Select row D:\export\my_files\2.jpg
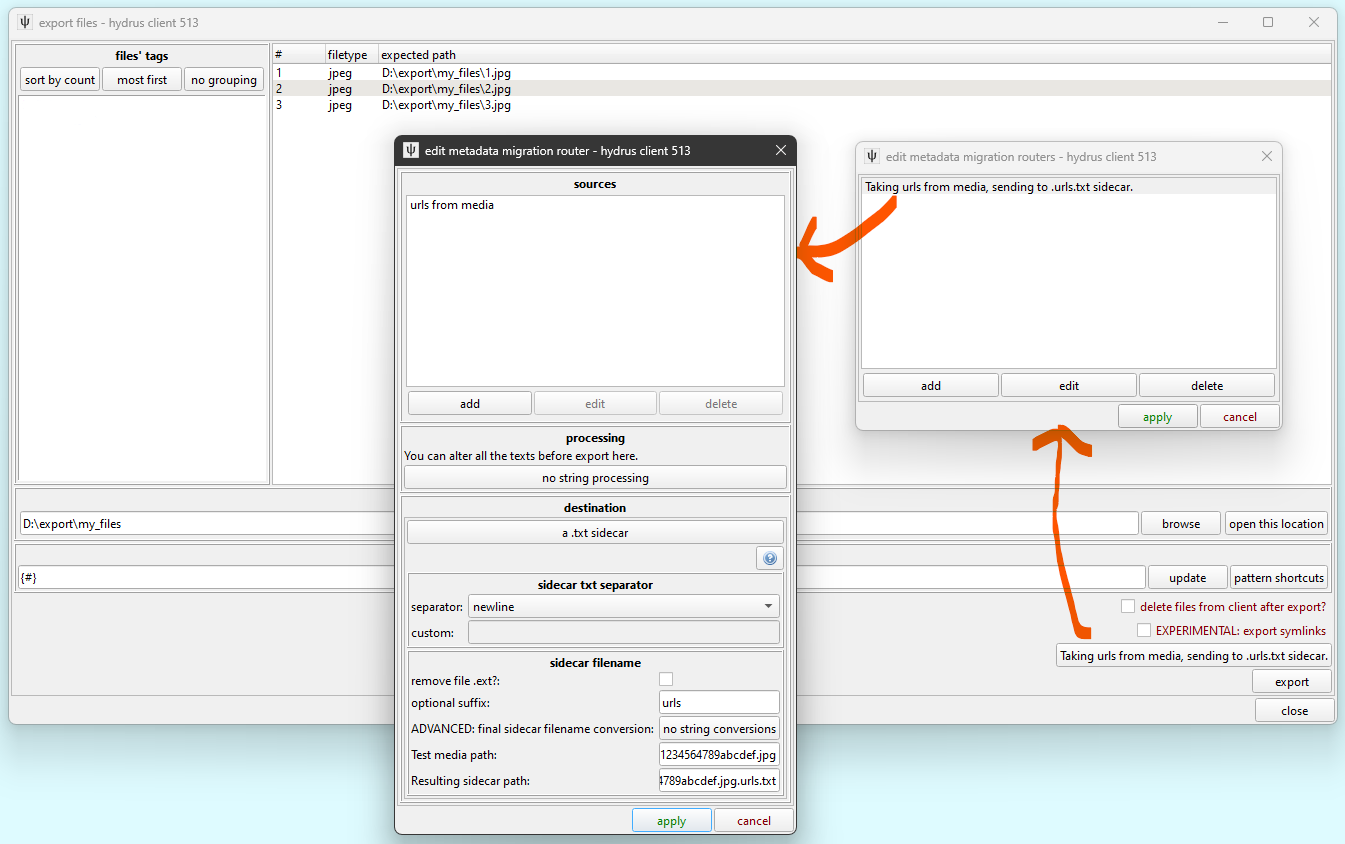The width and height of the screenshot is (1345, 844). 802,89
